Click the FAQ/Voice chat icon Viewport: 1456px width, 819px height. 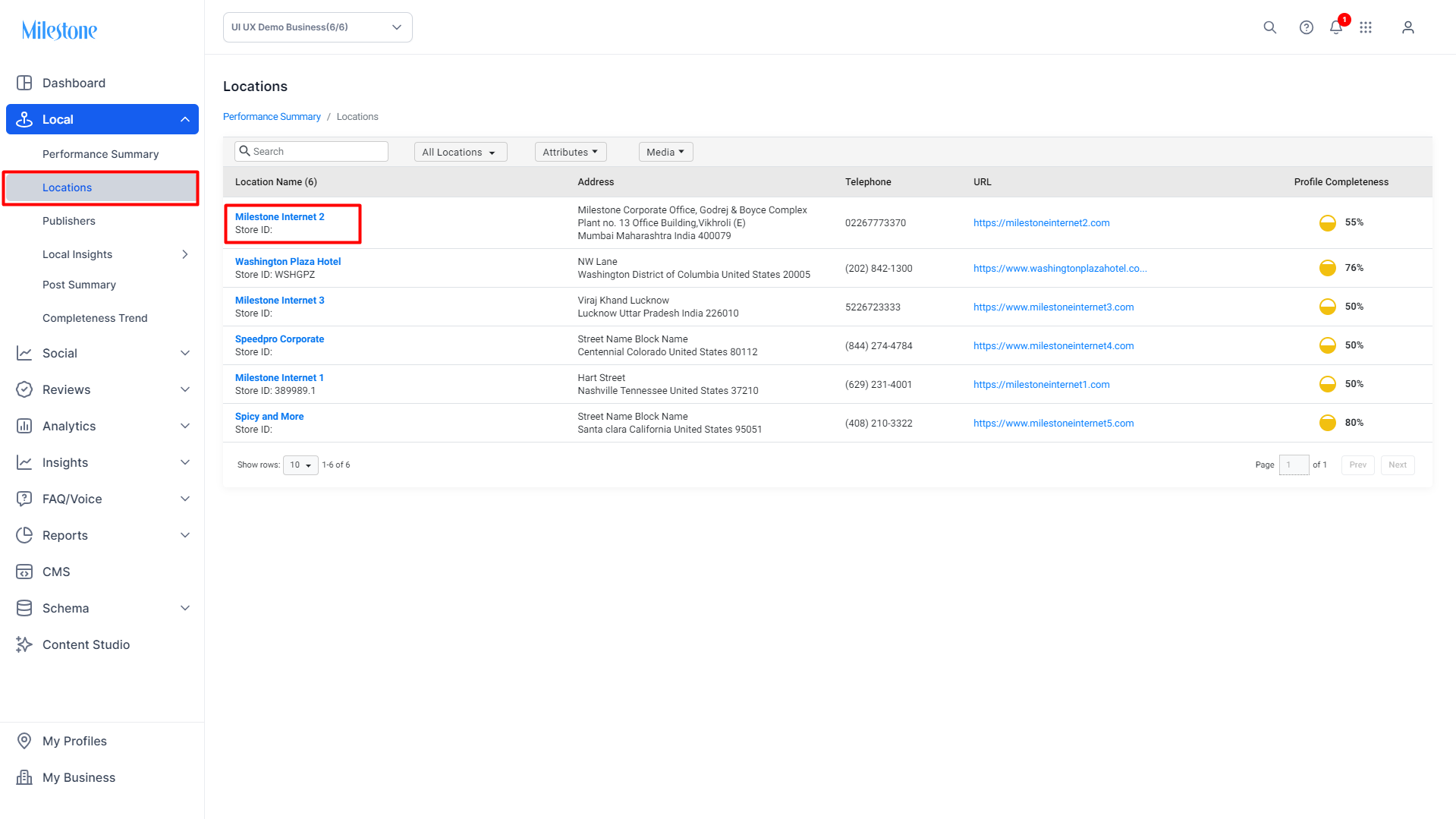click(24, 499)
